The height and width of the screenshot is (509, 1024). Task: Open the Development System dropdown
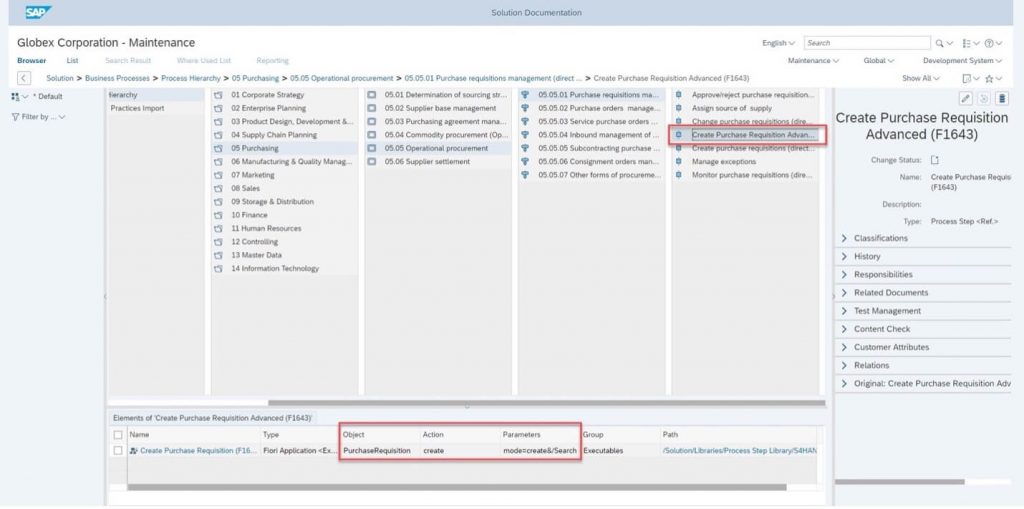click(962, 61)
